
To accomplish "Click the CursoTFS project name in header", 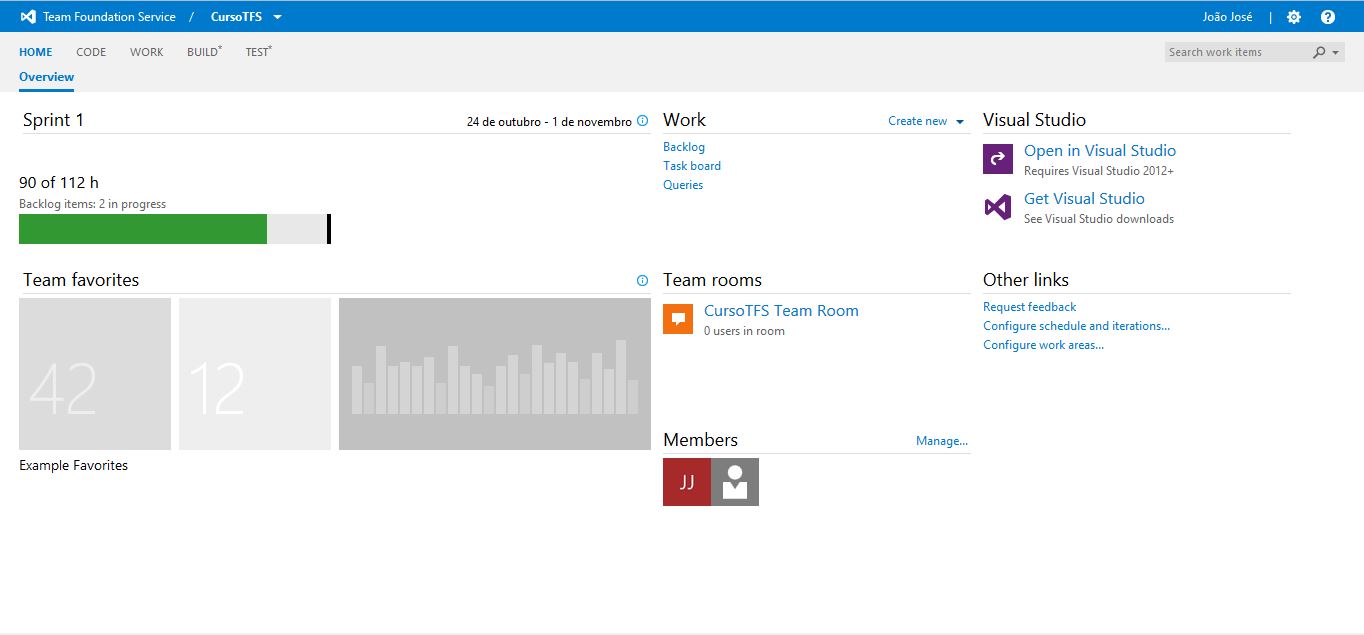I will [x=236, y=17].
